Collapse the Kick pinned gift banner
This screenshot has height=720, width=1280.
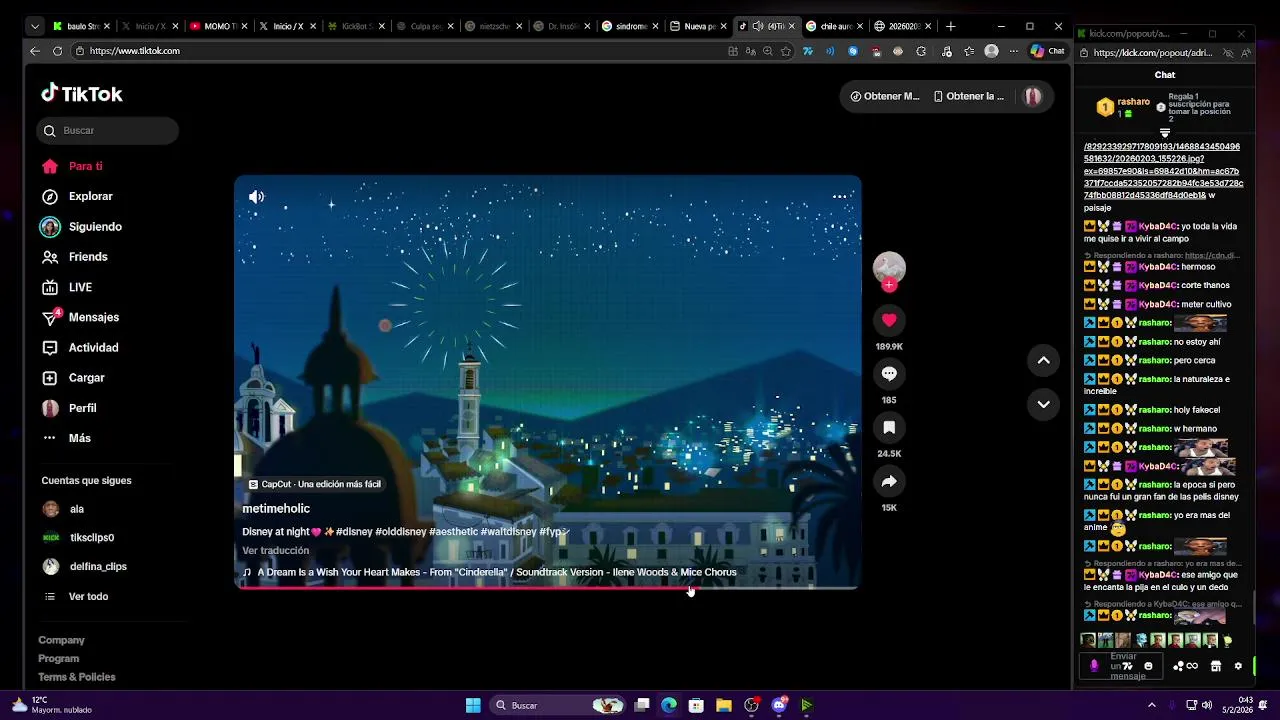point(1164,132)
